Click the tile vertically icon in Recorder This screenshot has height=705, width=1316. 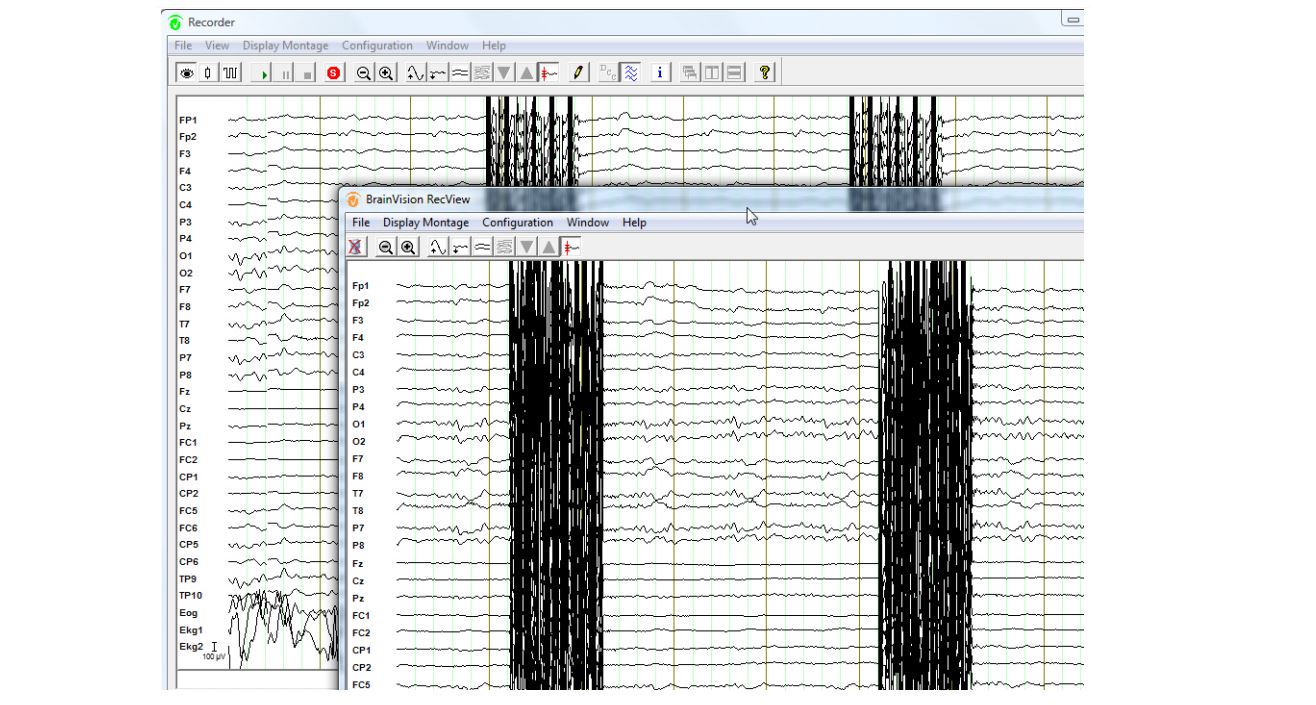click(712, 73)
